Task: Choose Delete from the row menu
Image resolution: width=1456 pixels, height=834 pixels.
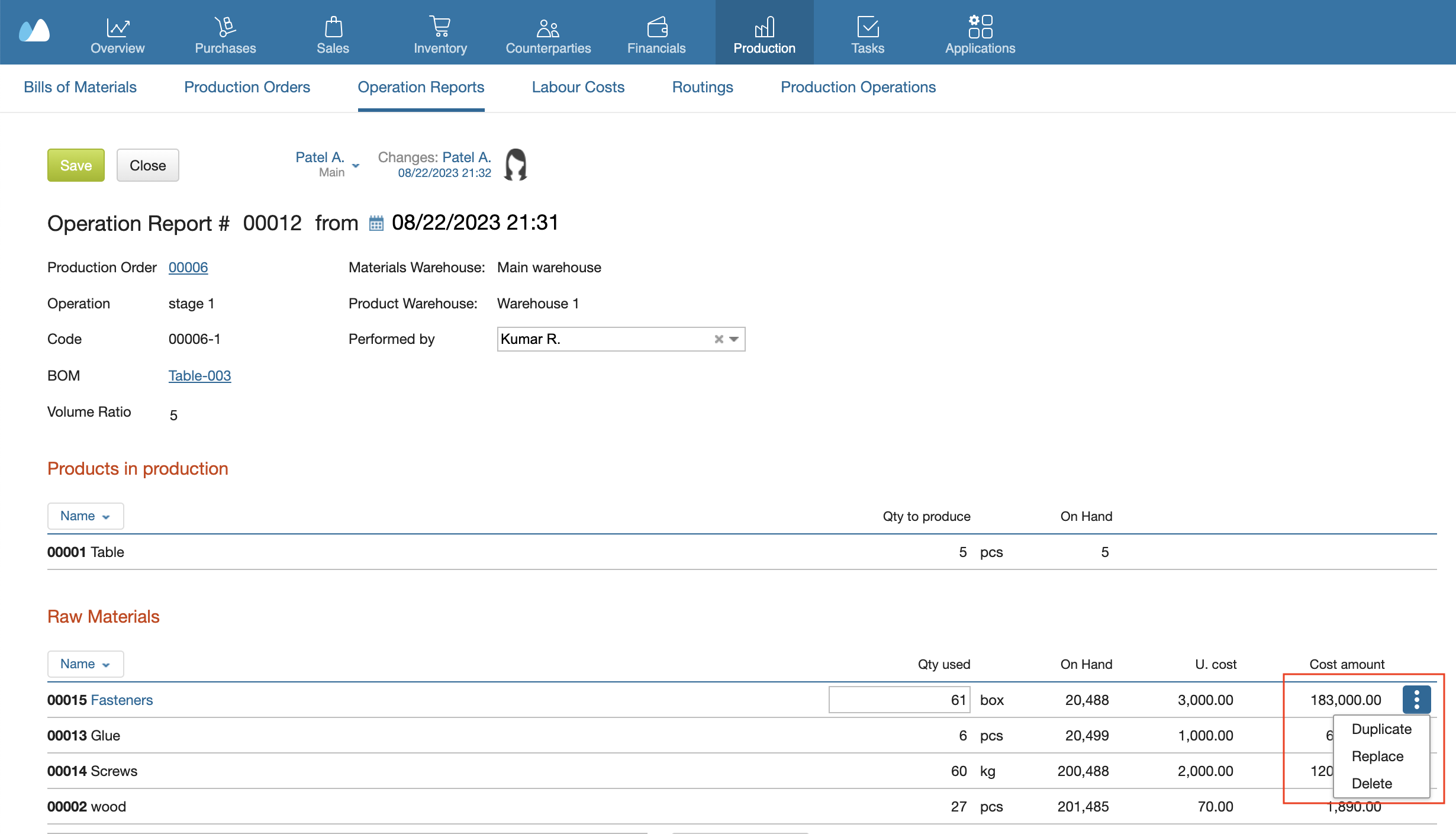Action: pyautogui.click(x=1381, y=784)
